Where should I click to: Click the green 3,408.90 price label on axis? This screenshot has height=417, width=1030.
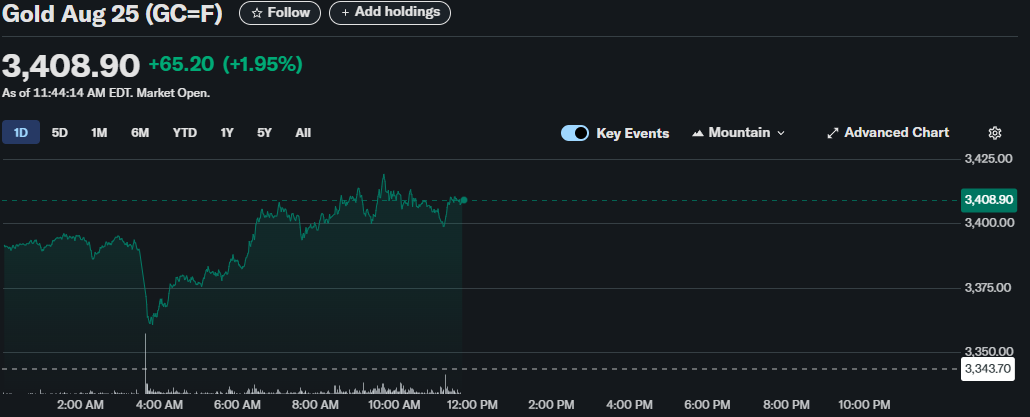[988, 200]
